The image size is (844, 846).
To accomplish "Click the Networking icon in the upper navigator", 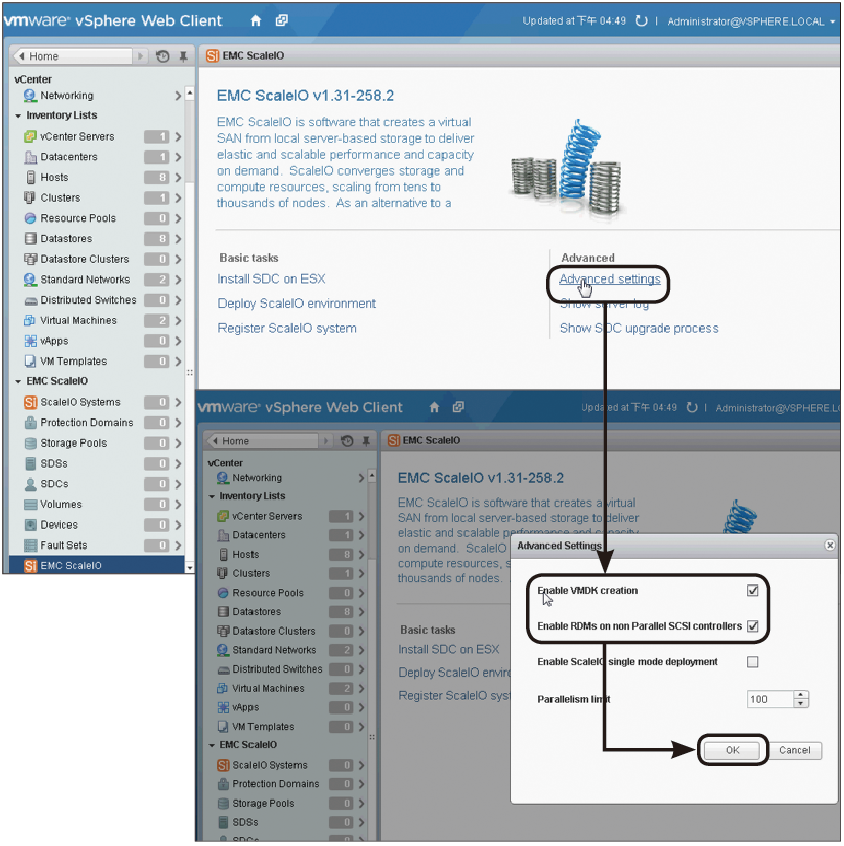I will (x=30, y=95).
